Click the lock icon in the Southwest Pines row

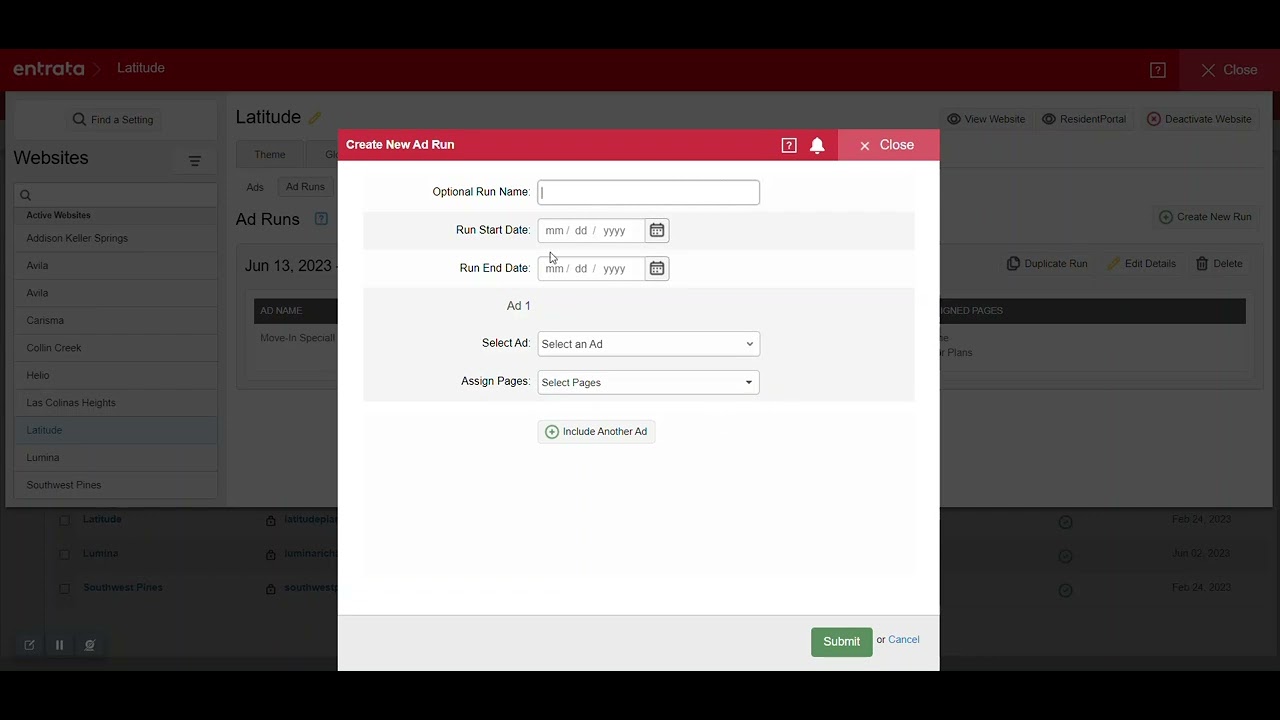point(270,589)
